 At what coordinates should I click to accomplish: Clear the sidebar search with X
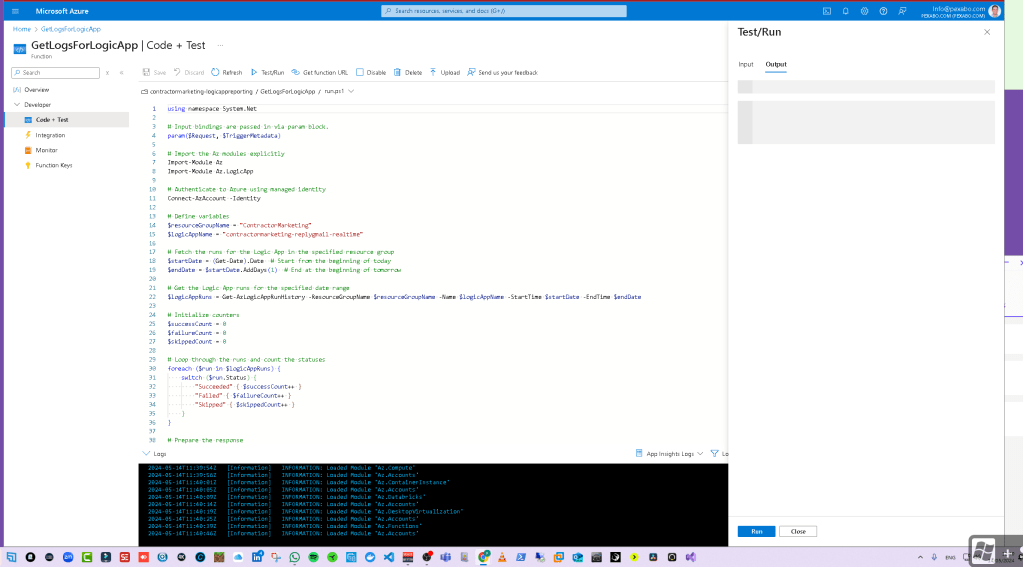108,72
